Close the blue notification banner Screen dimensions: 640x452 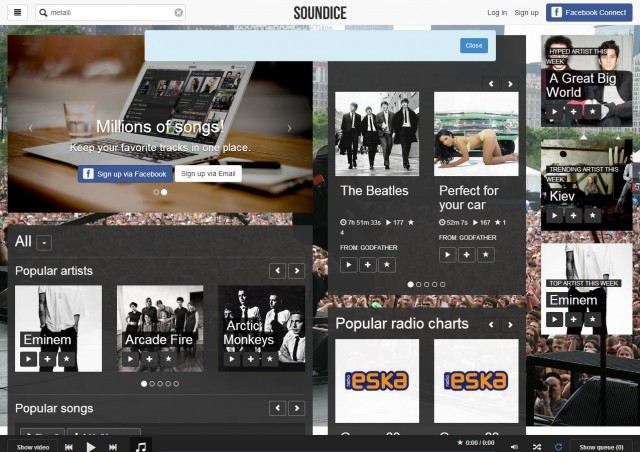point(474,45)
